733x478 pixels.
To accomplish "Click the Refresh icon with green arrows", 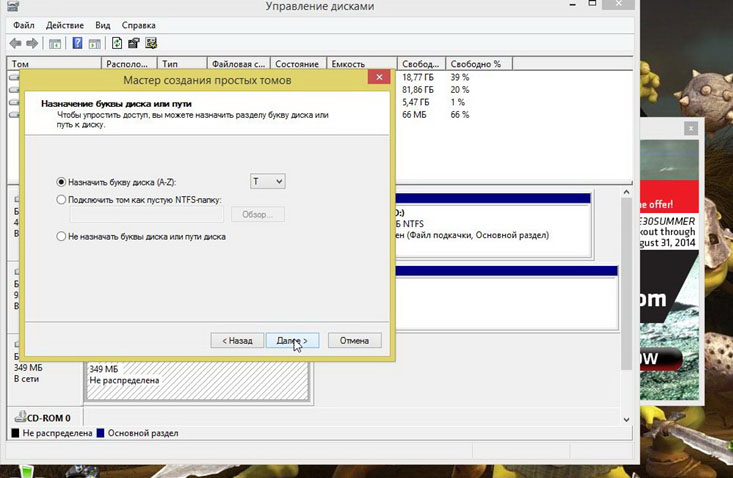I will click(117, 43).
